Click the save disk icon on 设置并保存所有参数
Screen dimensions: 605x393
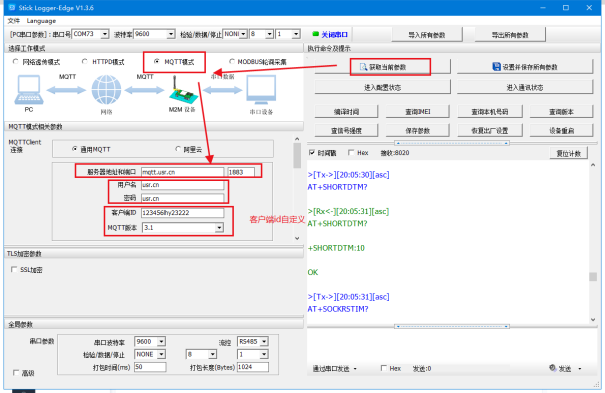pos(497,67)
